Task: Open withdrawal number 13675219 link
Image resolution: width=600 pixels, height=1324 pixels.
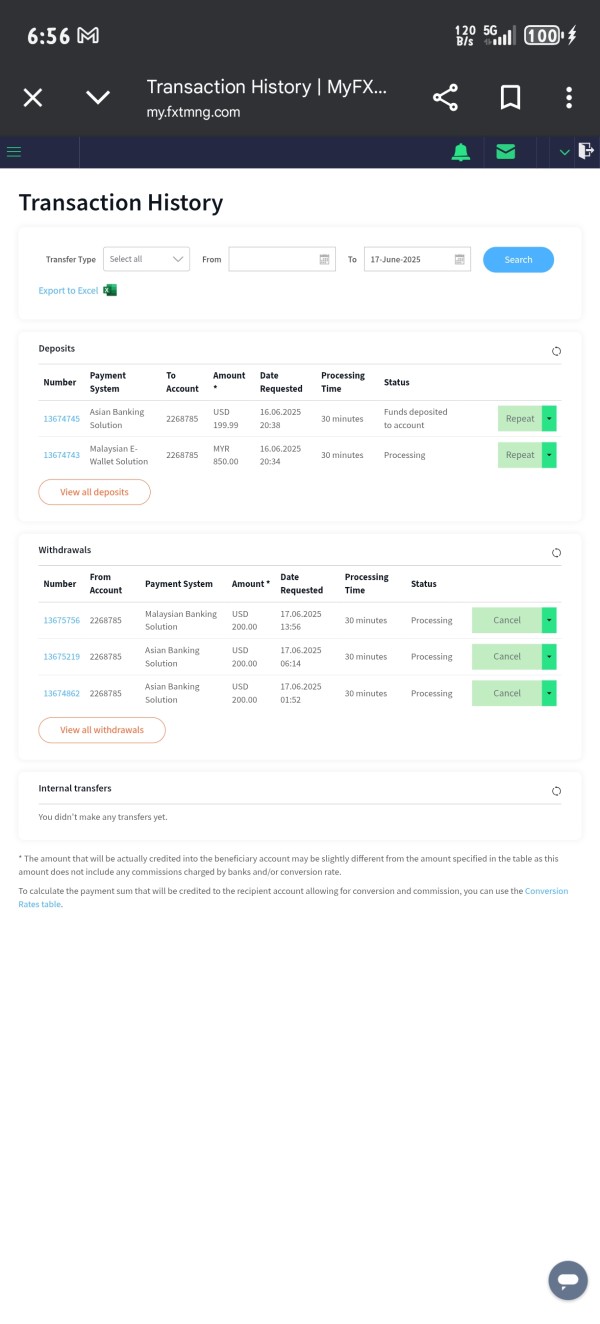Action: click(x=61, y=657)
